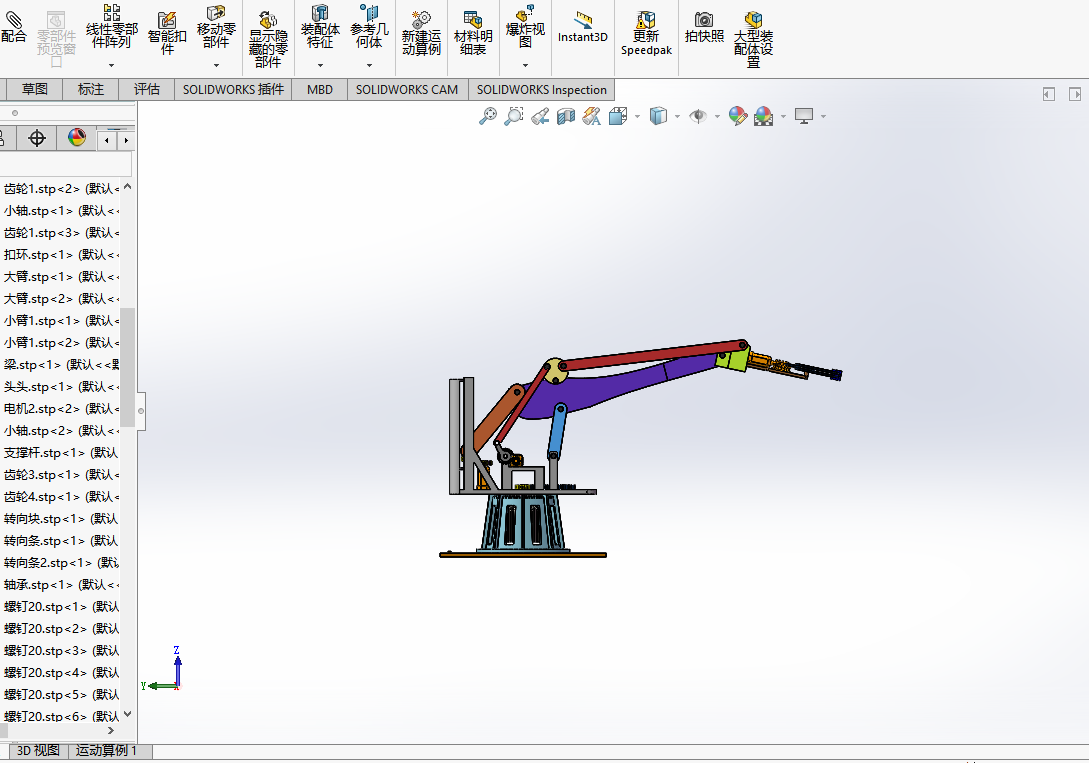Open View Orientation dropdown arrow
Viewport: 1089px width, 763px height.
[x=637, y=117]
